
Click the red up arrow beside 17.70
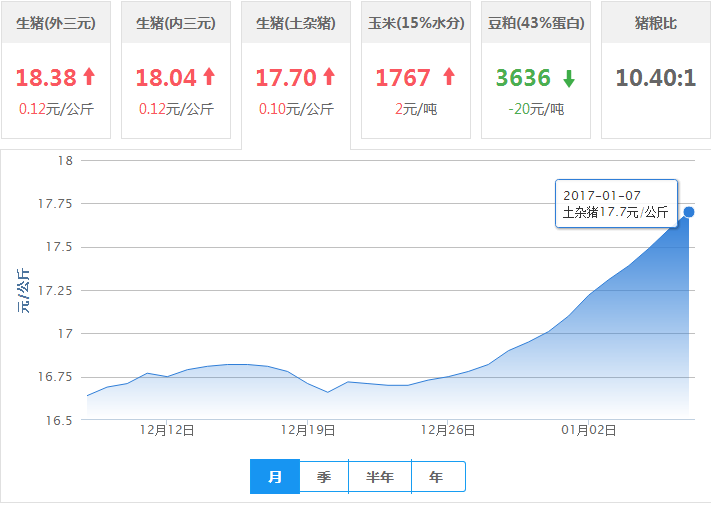click(x=329, y=77)
